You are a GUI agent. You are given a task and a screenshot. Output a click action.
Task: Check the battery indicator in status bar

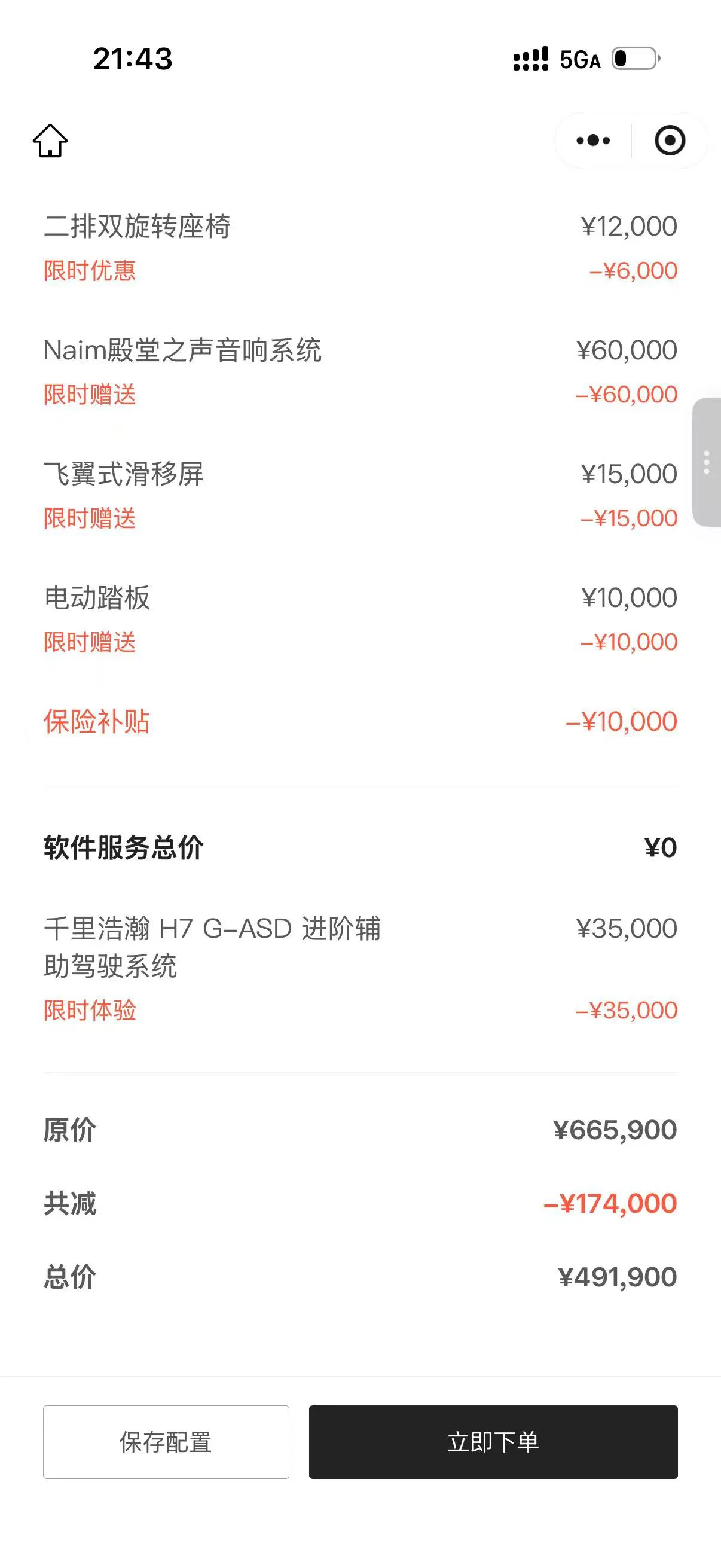(636, 59)
